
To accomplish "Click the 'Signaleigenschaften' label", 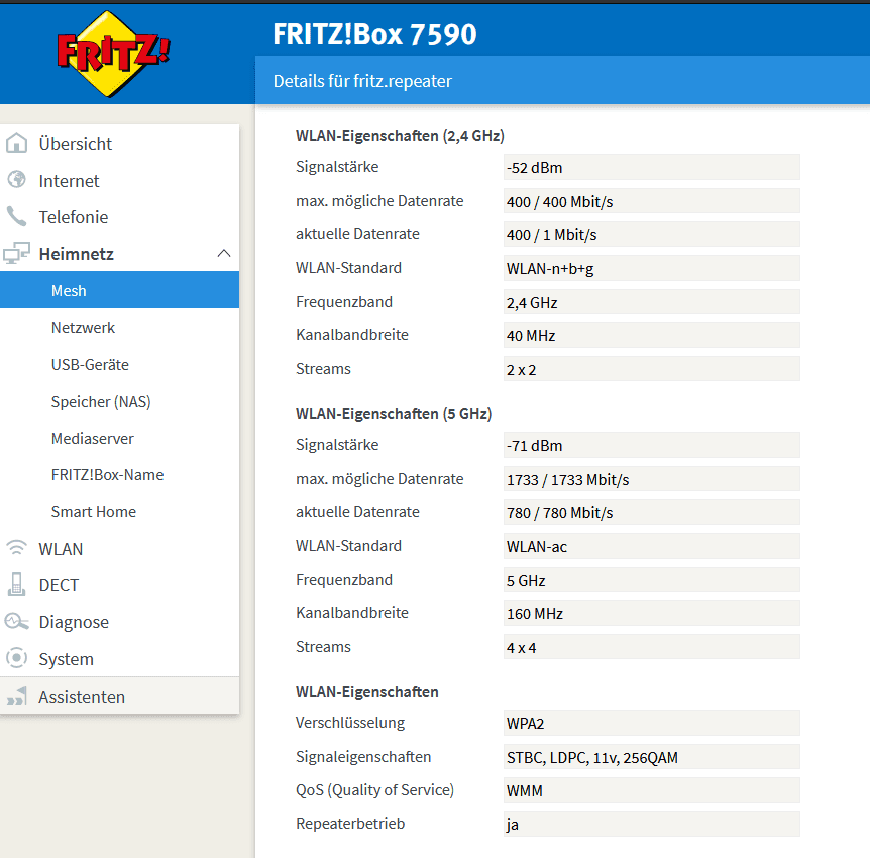I will [x=363, y=757].
